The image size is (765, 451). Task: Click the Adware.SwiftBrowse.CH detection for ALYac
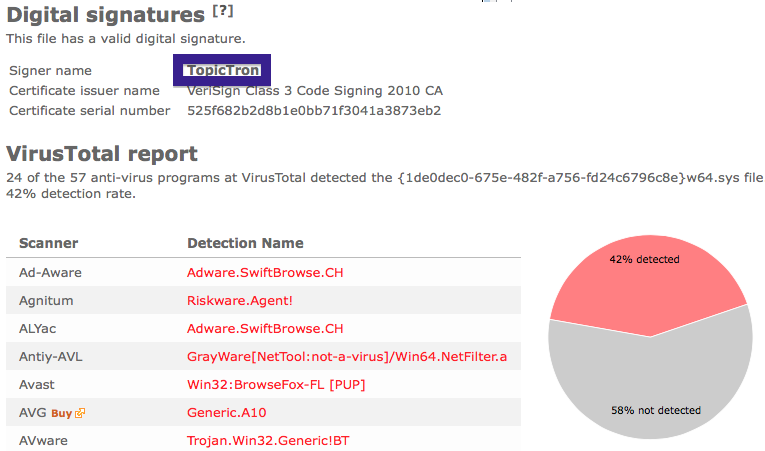(x=265, y=328)
